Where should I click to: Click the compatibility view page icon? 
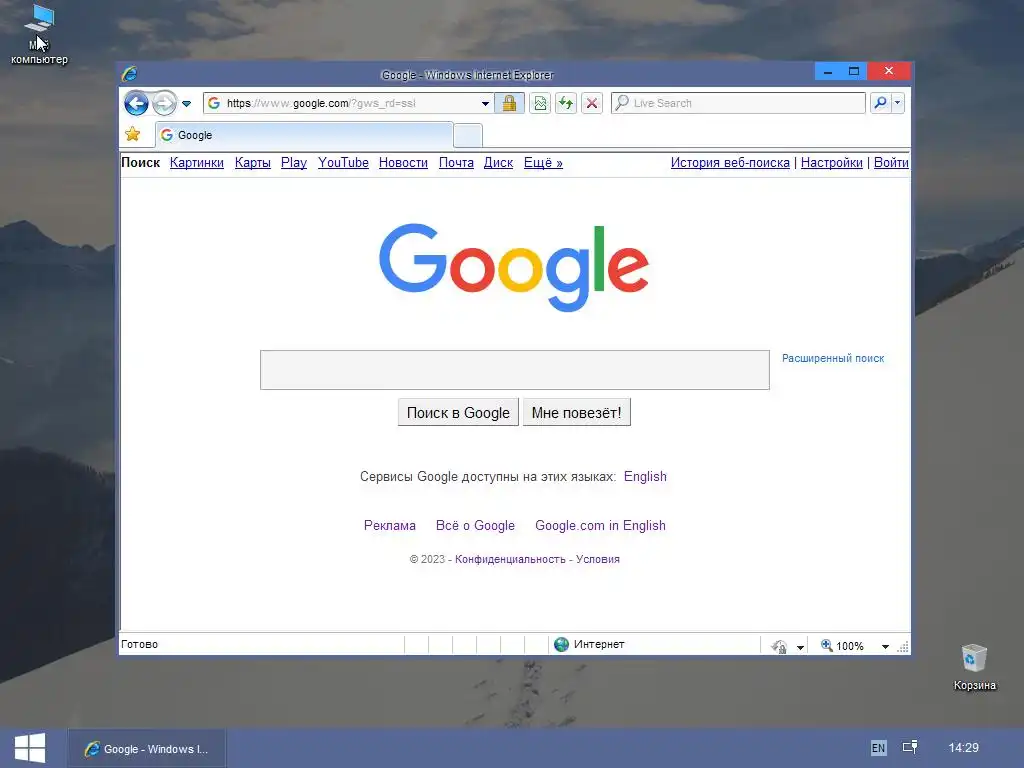(540, 103)
